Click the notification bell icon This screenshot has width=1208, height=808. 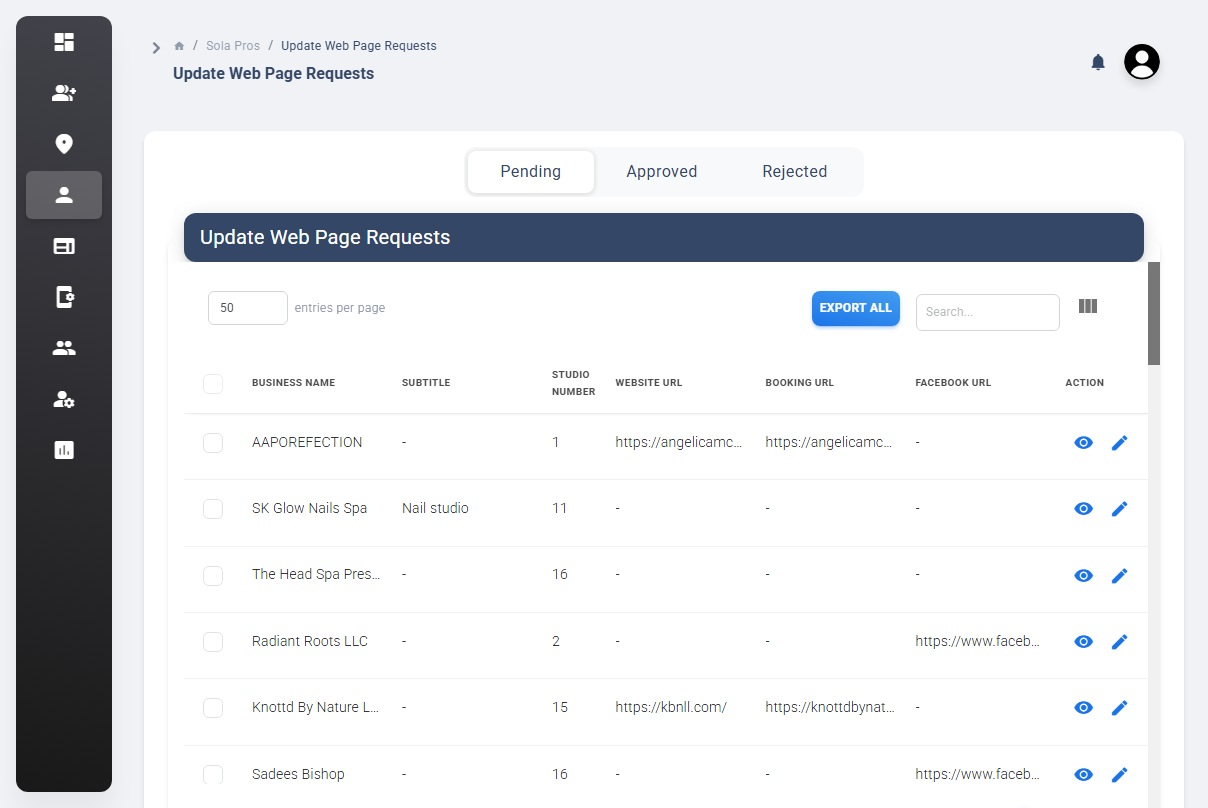point(1098,62)
